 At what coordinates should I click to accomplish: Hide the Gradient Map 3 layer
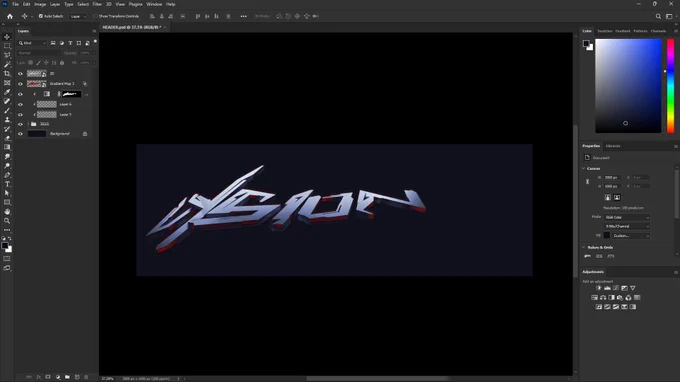20,84
